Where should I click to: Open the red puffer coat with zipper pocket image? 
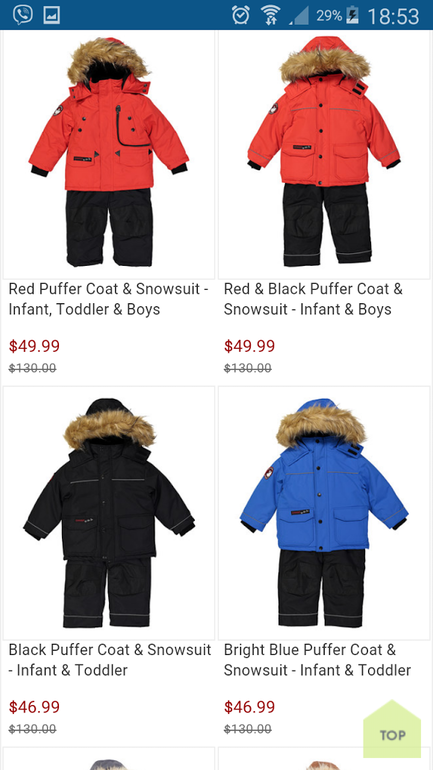[x=108, y=154]
